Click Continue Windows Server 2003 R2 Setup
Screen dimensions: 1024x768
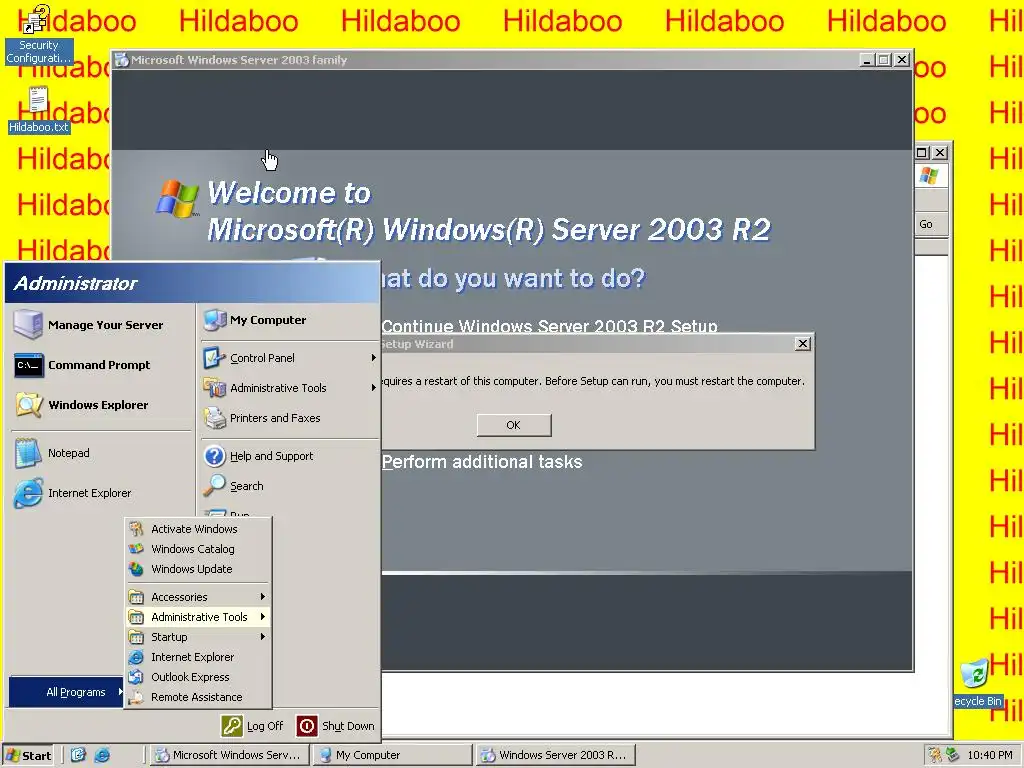(549, 326)
